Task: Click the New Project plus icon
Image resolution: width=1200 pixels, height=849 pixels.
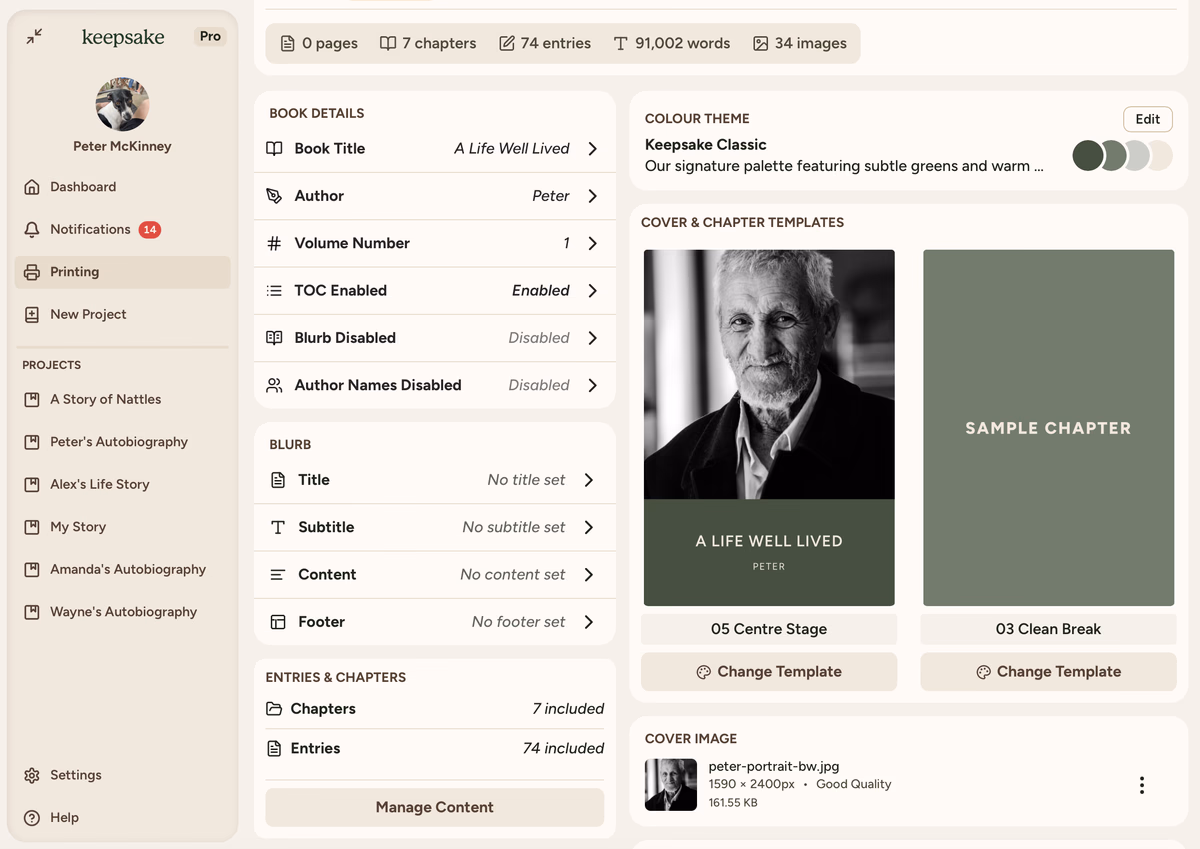Action: (32, 315)
